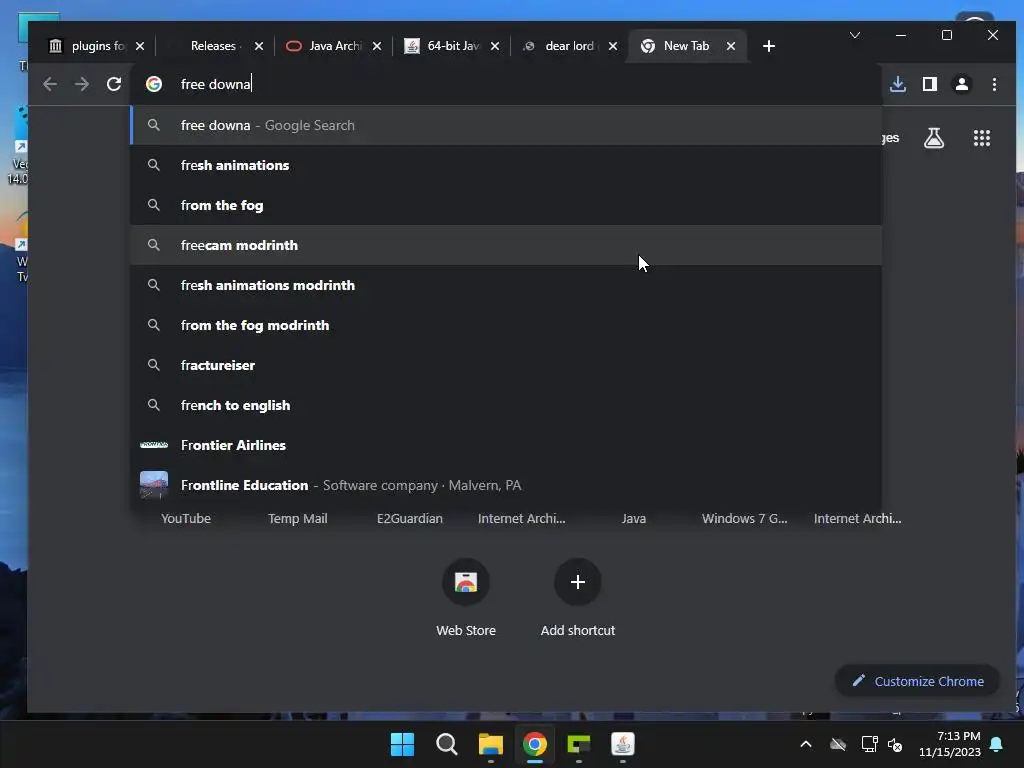Screen dimensions: 1024x768
Task: Toggle the side panel icon
Action: 930,84
